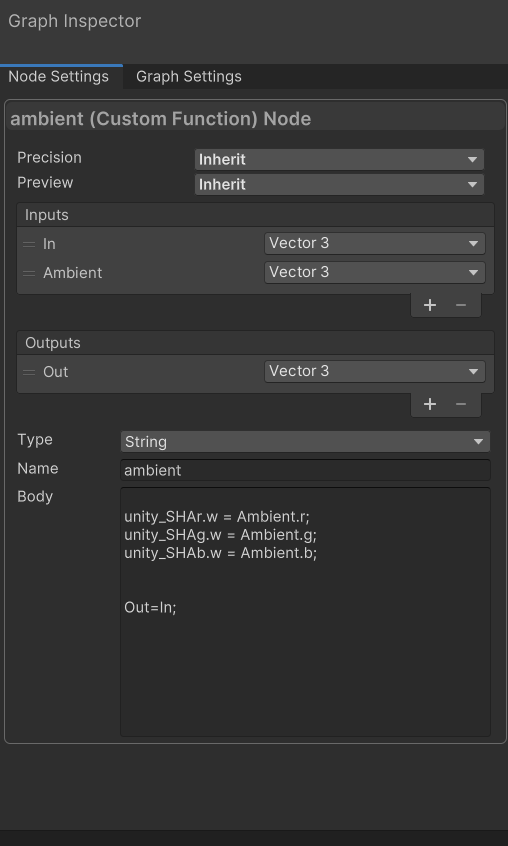Remove selected output with minus icon
The height and width of the screenshot is (846, 508).
point(461,404)
